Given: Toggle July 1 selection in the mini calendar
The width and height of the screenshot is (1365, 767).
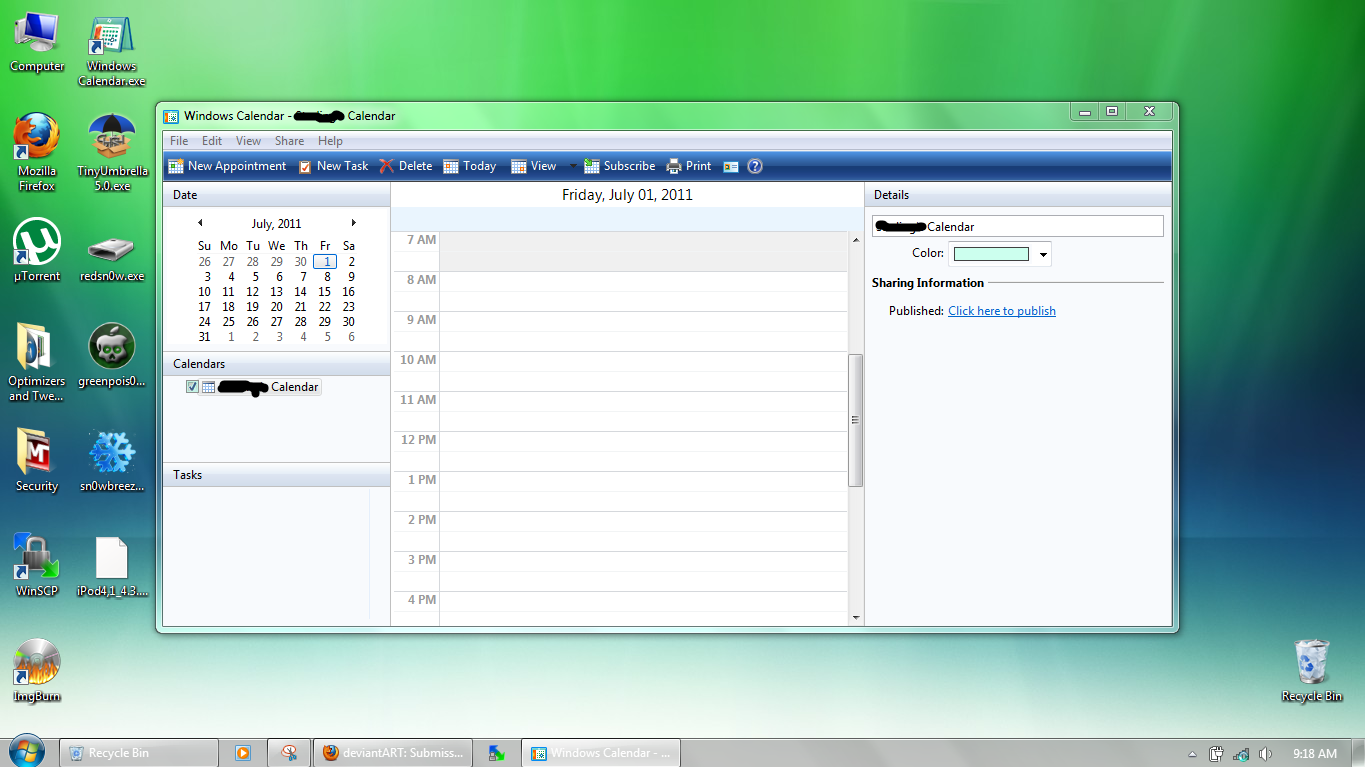Looking at the screenshot, I should click(324, 260).
